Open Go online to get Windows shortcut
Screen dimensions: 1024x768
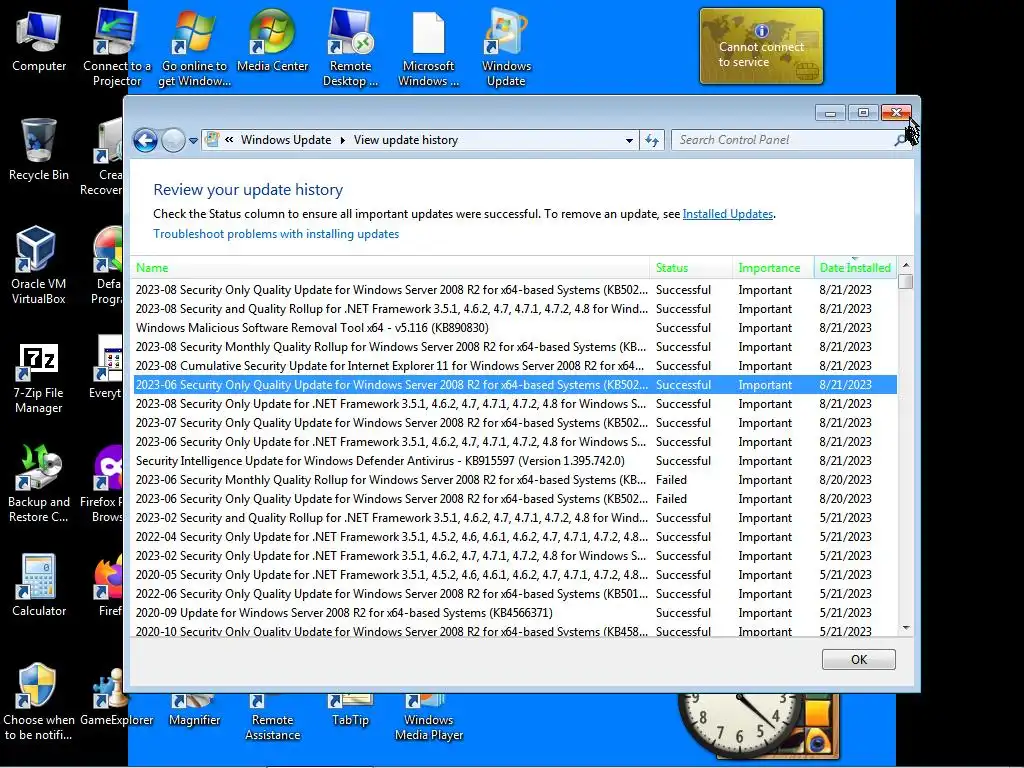[194, 46]
